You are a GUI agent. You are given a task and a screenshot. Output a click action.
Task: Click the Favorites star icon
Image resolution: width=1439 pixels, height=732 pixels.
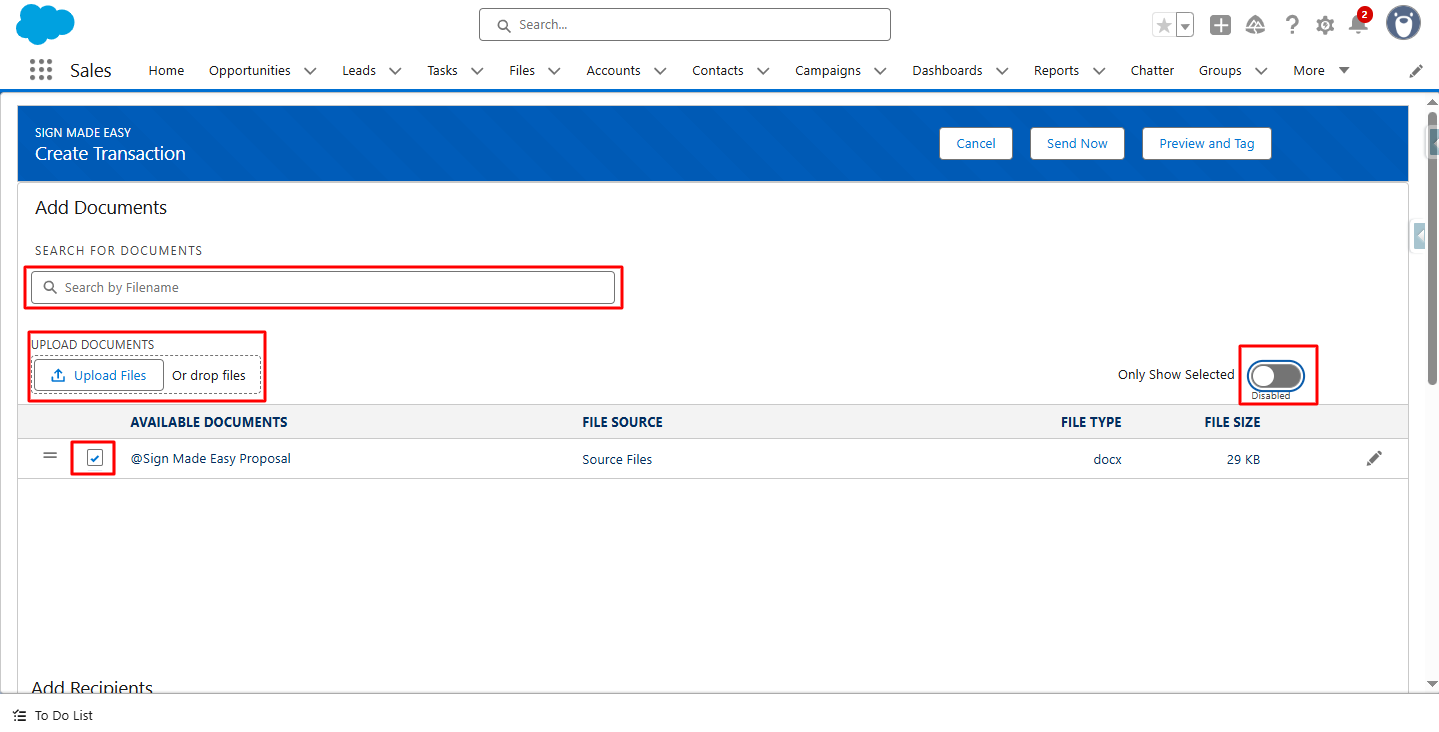pos(1163,25)
